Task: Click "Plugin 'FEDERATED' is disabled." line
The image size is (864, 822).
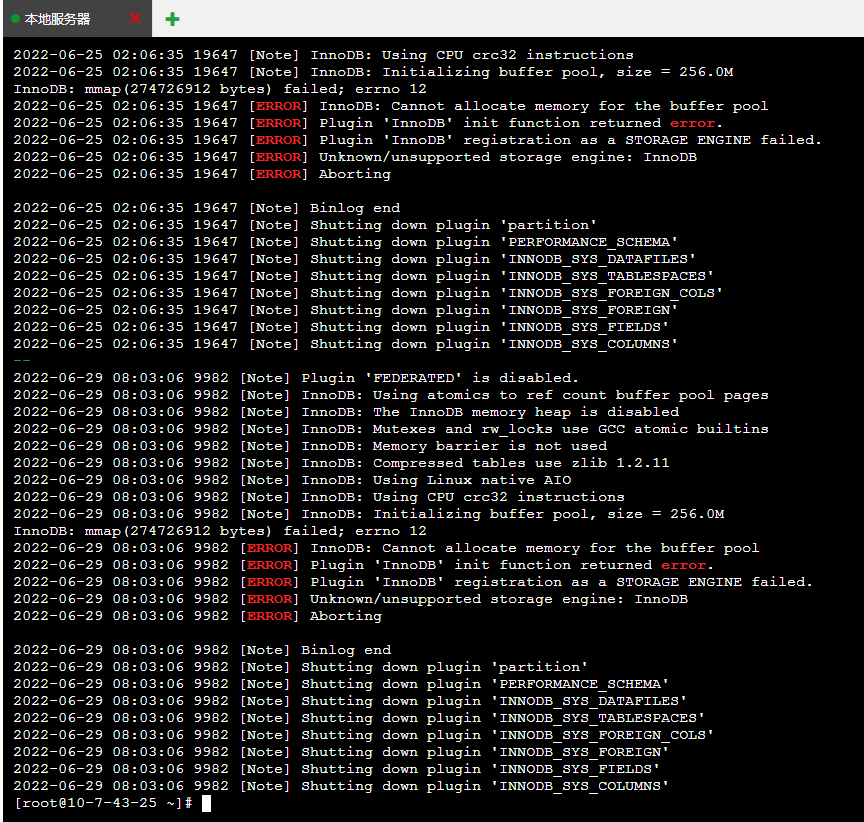Action: pyautogui.click(x=440, y=378)
